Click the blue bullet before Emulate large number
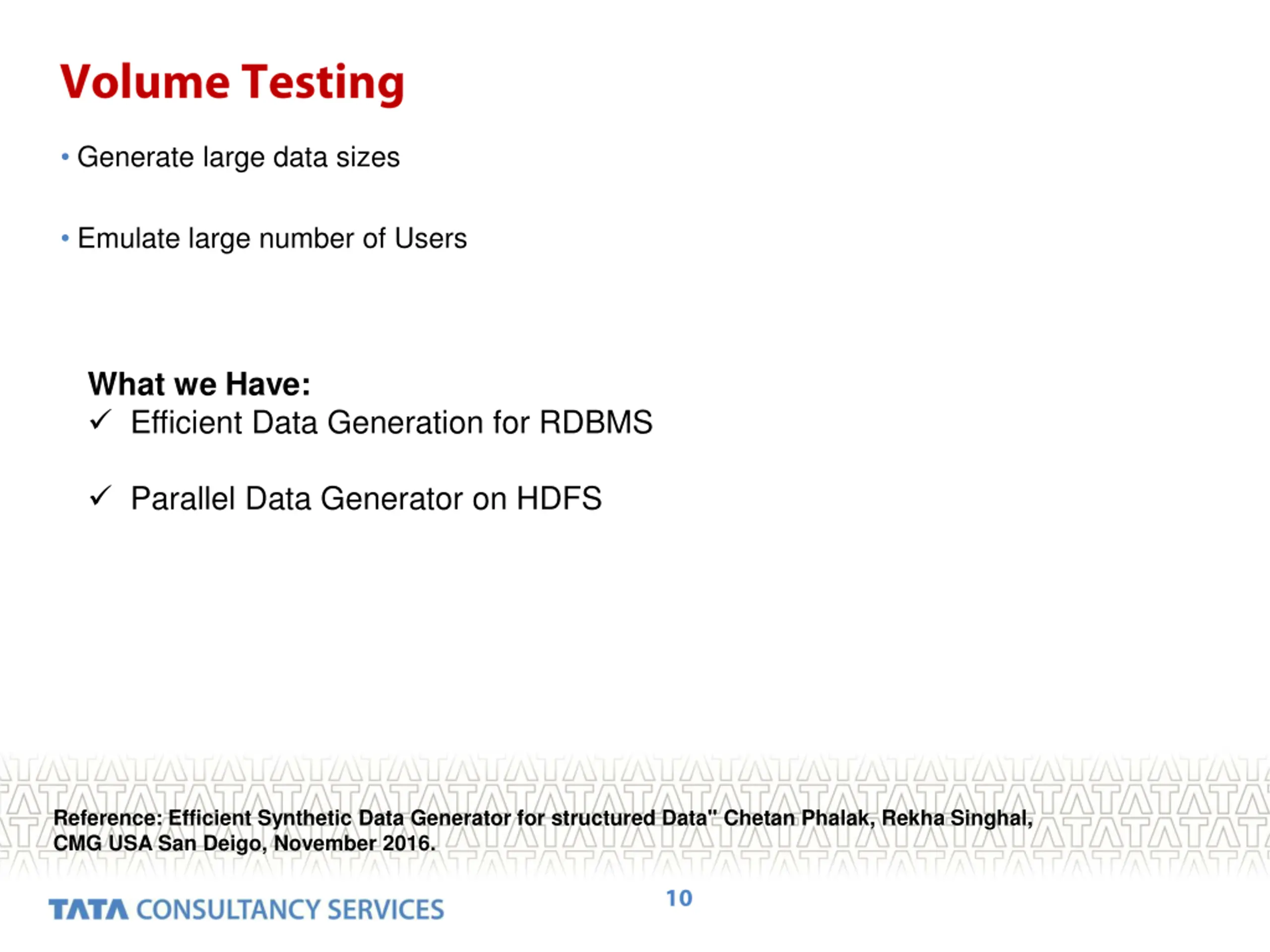 65,238
